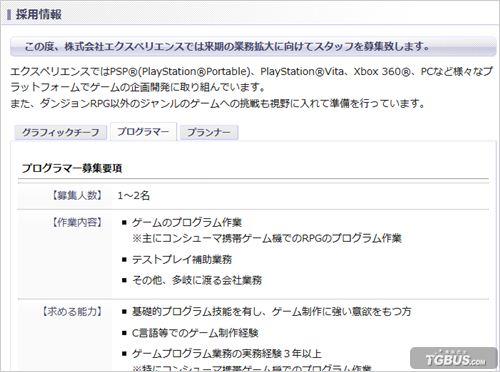Select the 【求める能力】 label
This screenshot has width=500, height=372.
coord(72,311)
